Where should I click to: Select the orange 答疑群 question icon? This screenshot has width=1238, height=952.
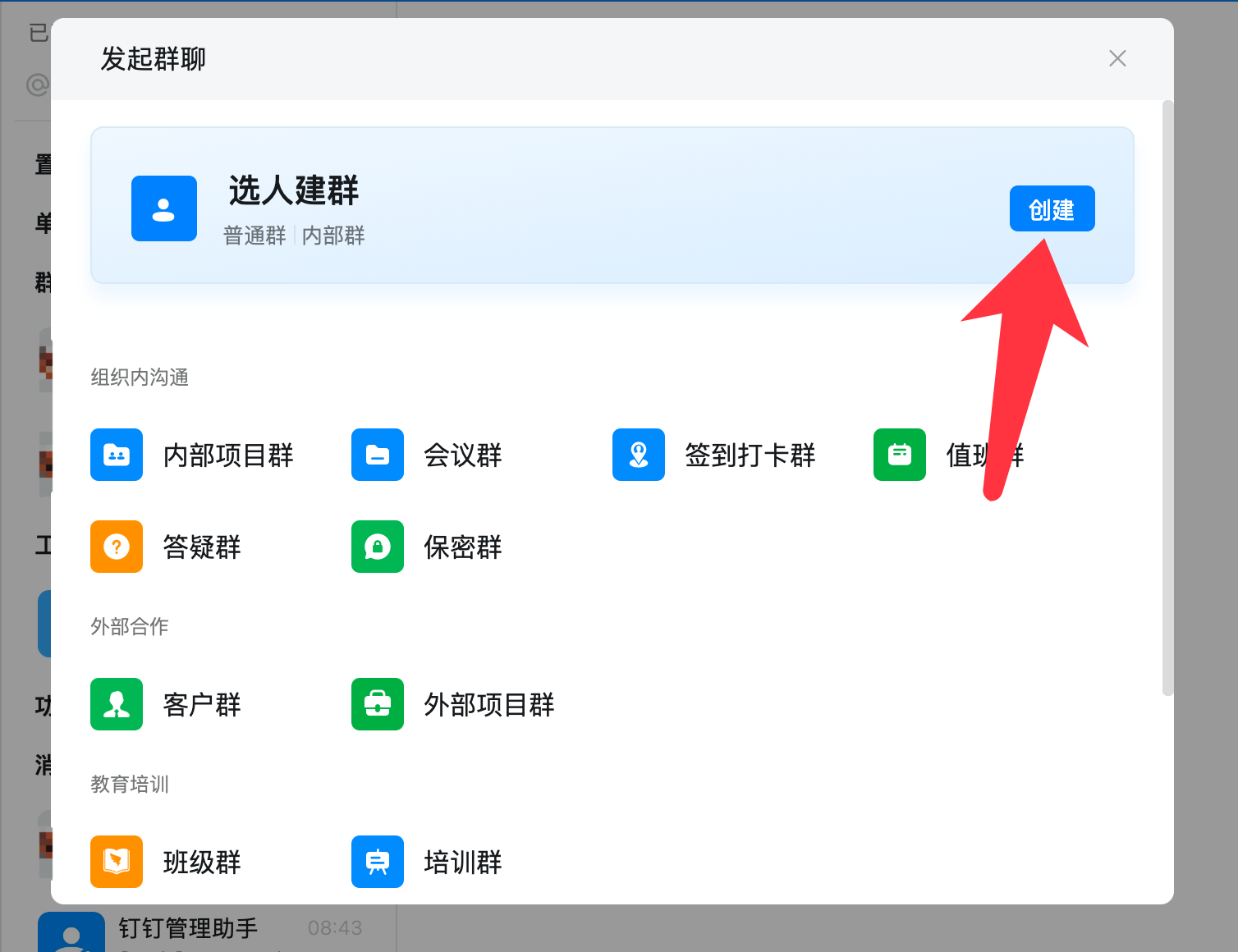[117, 547]
